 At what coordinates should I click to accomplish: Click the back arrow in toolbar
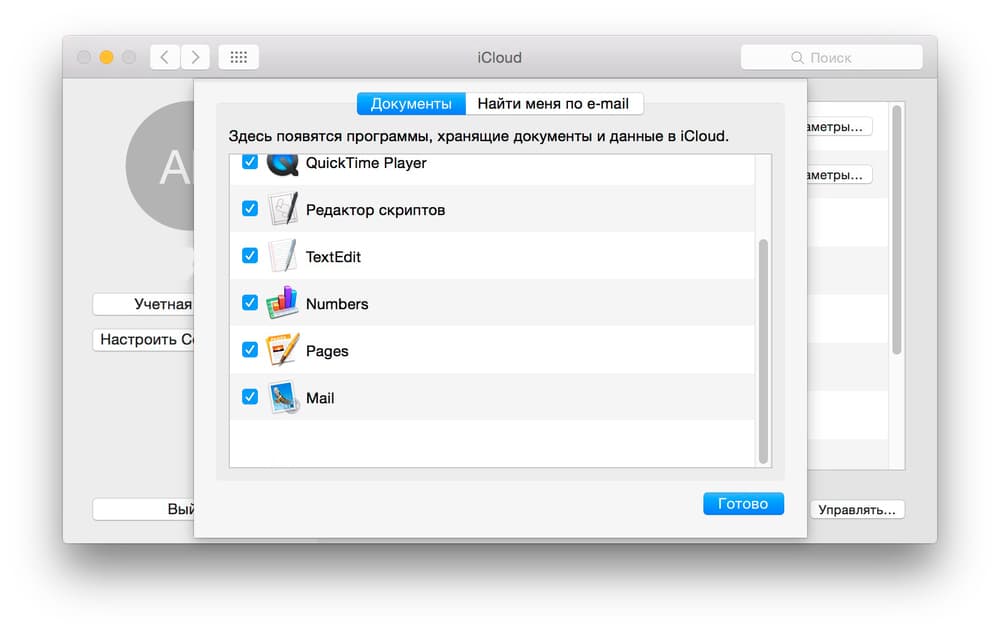pyautogui.click(x=165, y=57)
